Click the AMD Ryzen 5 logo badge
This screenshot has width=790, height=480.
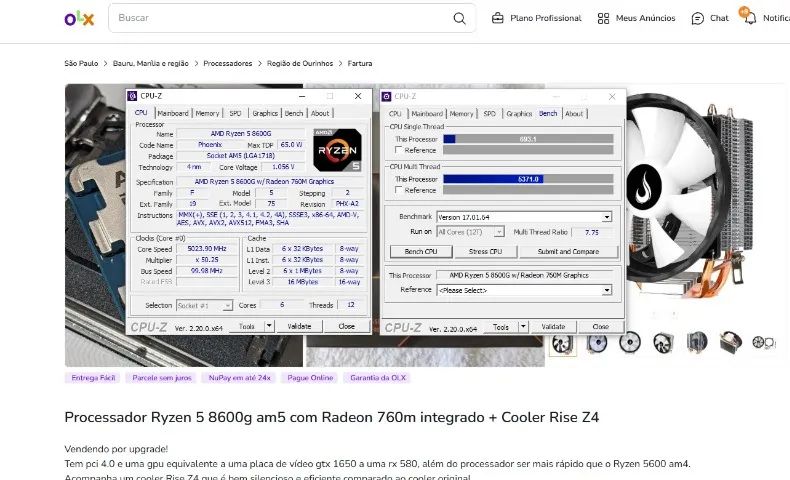click(x=337, y=150)
